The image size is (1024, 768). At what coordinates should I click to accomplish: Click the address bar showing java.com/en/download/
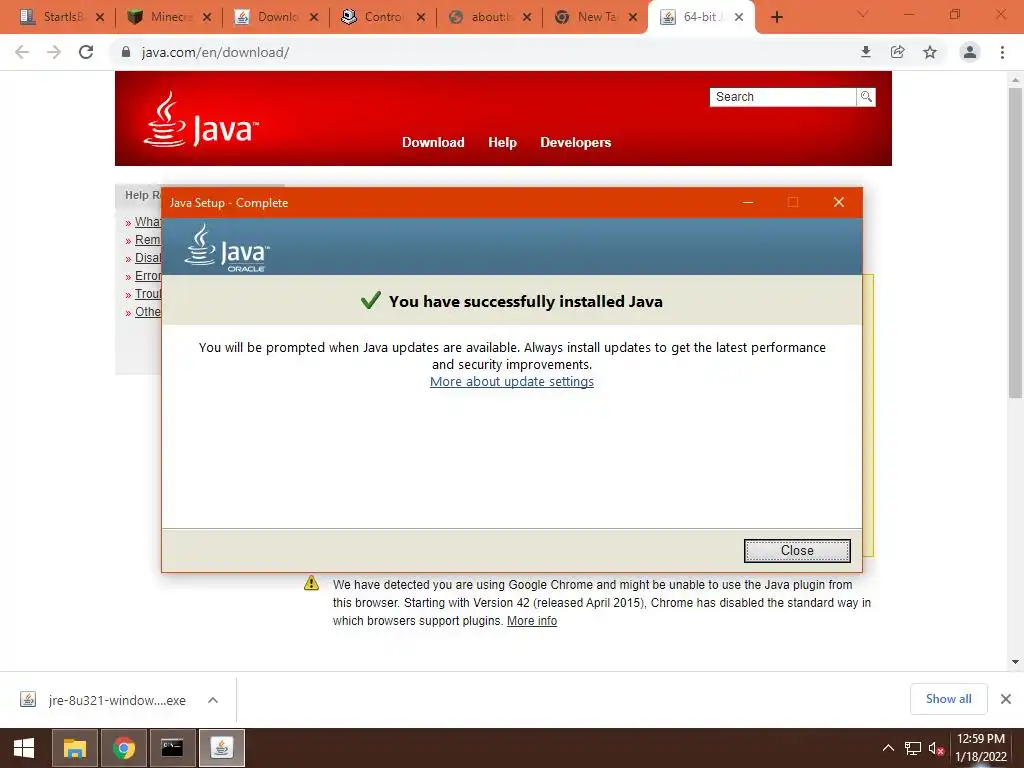click(483, 52)
